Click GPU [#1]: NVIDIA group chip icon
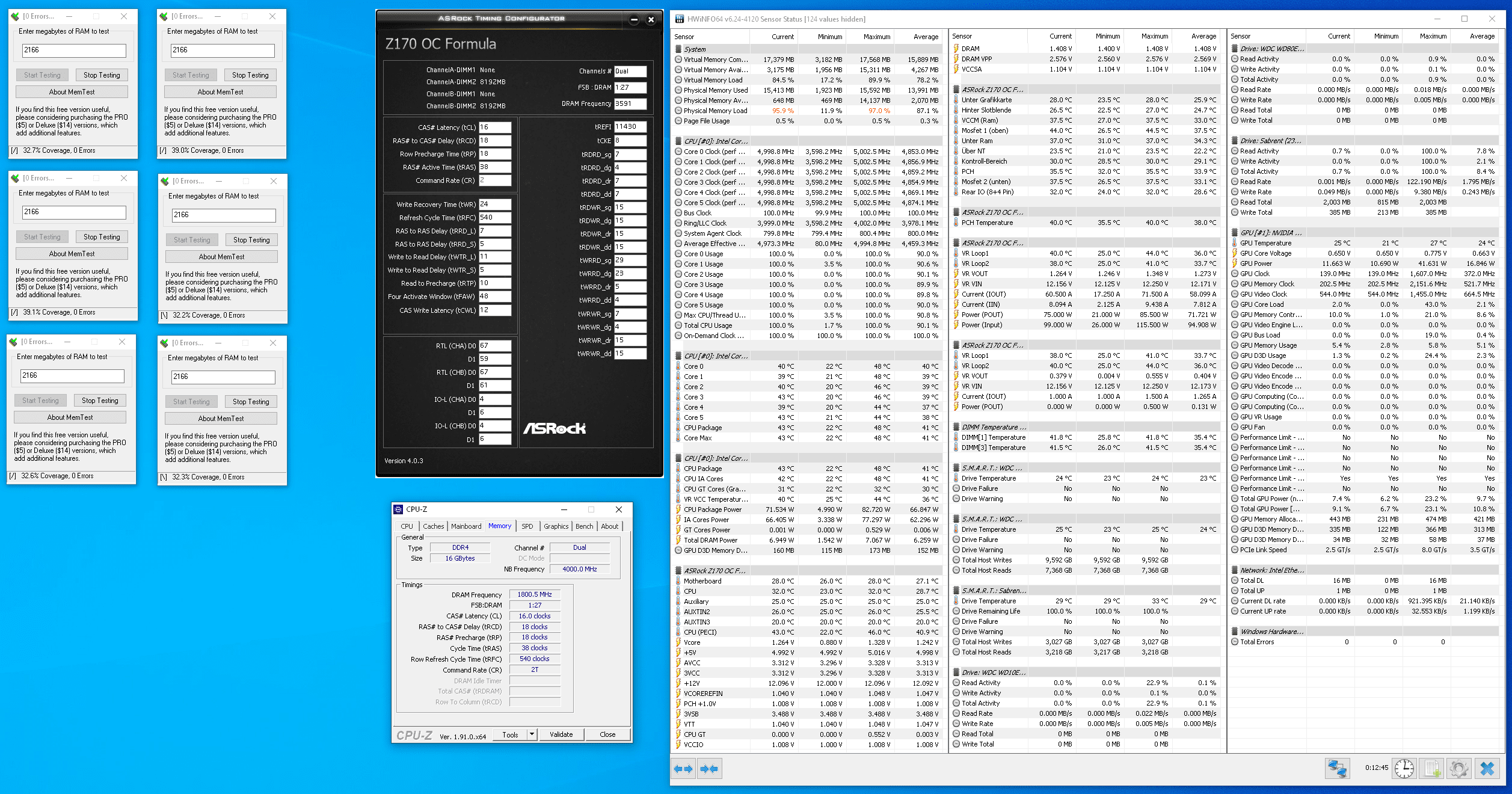This screenshot has height=794, width=1512. (x=1235, y=233)
